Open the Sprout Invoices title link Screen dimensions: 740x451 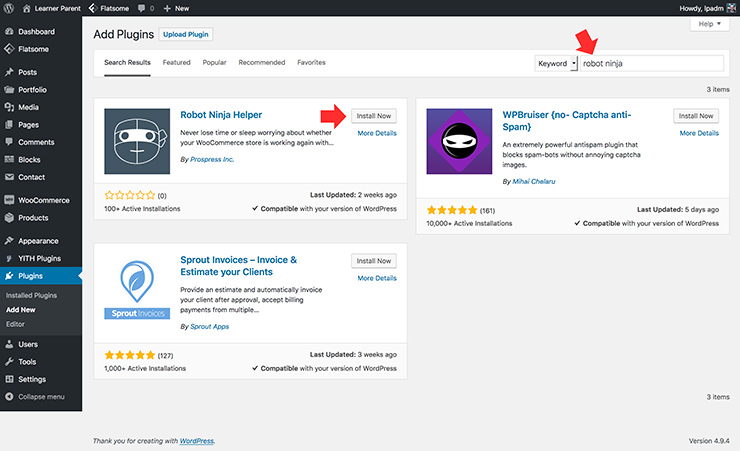click(x=238, y=266)
